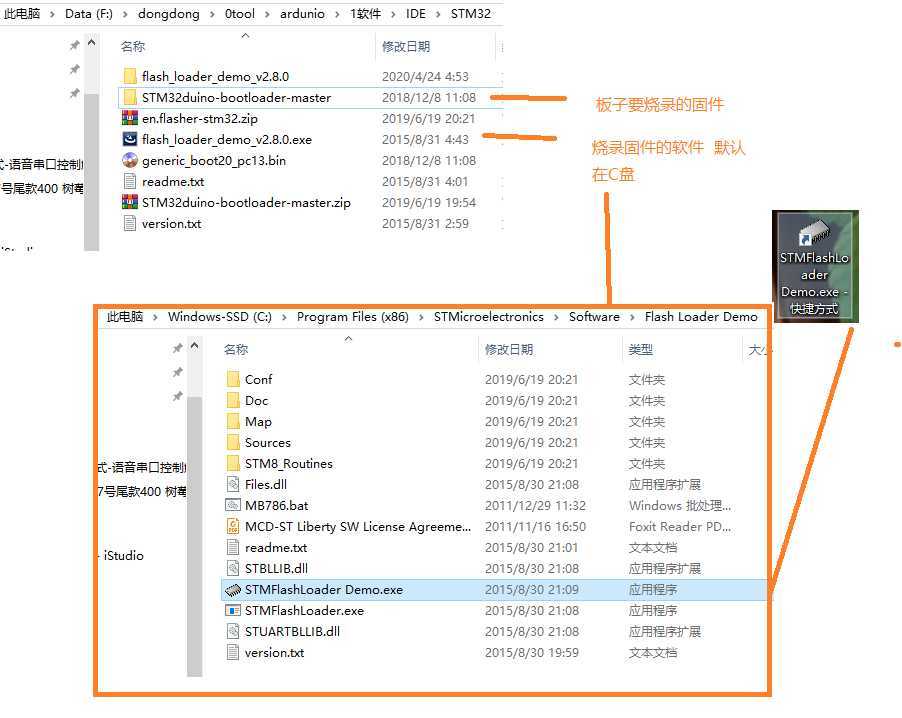The width and height of the screenshot is (902, 718).
Task: Open STMFlashLoader Demo.exe desktop shortcut
Action: coord(815,266)
